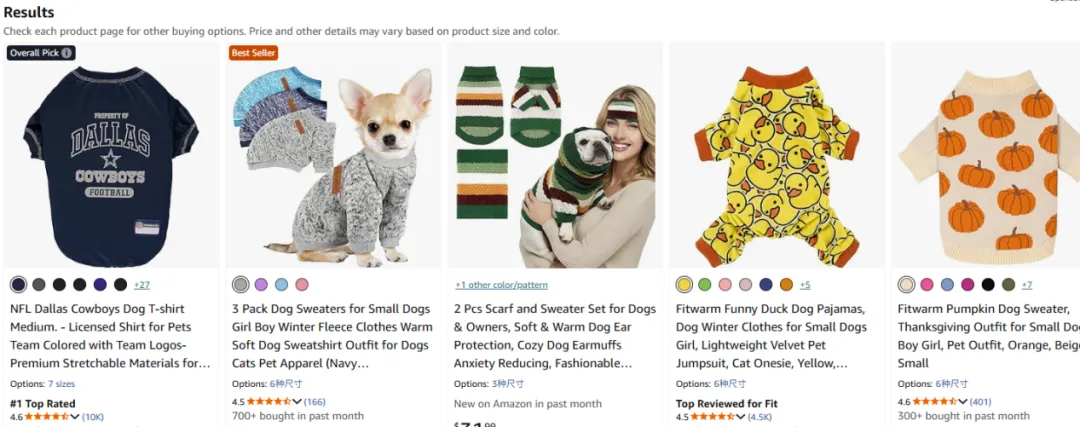Pick the olive swatch on Pumpkin Dog Sweater
1080x427 pixels.
coord(1008,285)
